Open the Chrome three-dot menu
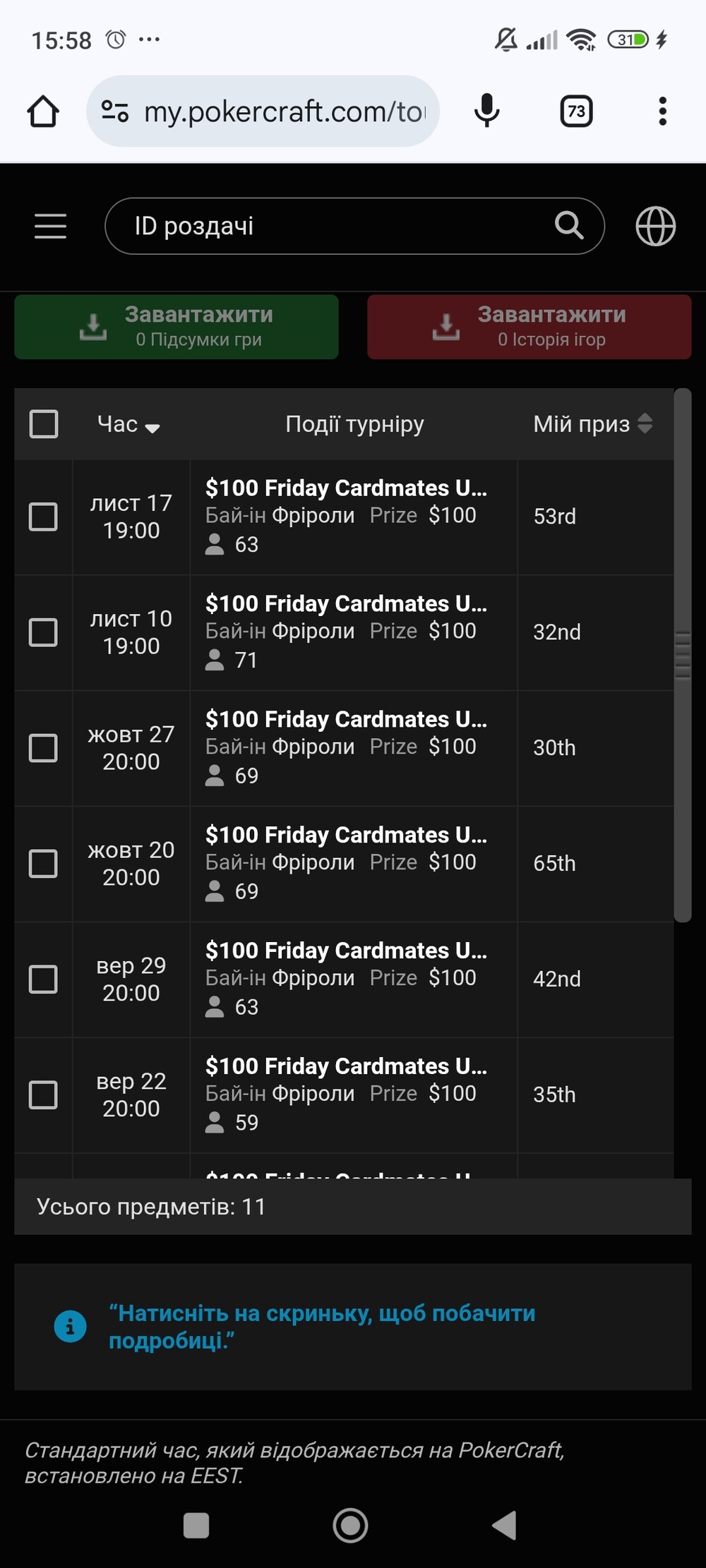 click(662, 111)
